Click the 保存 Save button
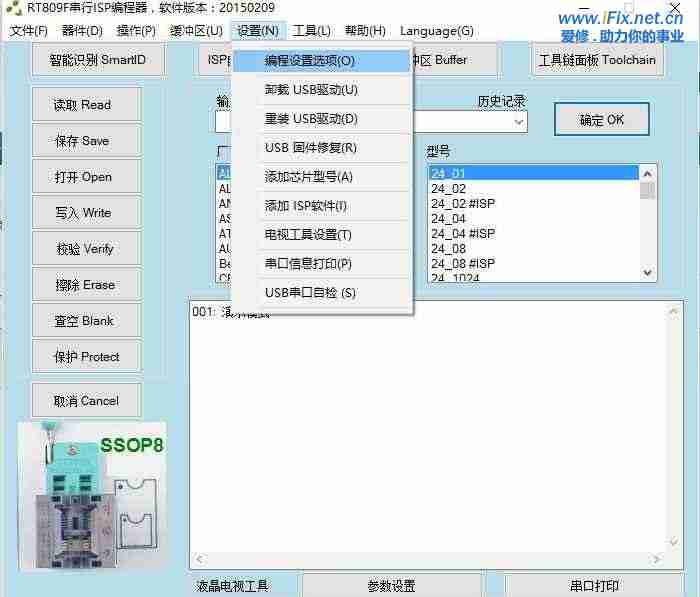The image size is (700, 597). click(87, 141)
